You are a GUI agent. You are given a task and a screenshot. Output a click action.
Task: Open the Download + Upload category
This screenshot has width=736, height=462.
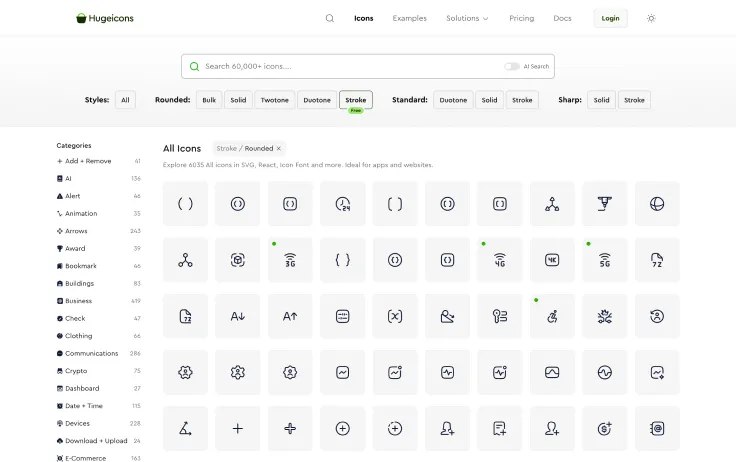tap(99, 441)
